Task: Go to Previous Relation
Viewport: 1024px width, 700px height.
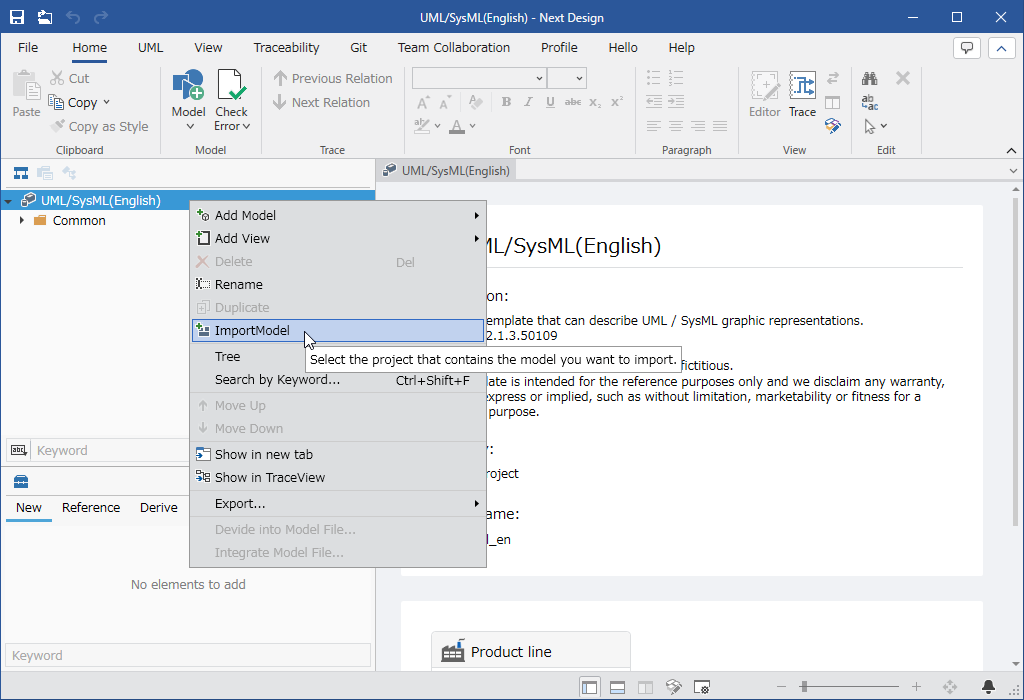Action: [x=333, y=78]
